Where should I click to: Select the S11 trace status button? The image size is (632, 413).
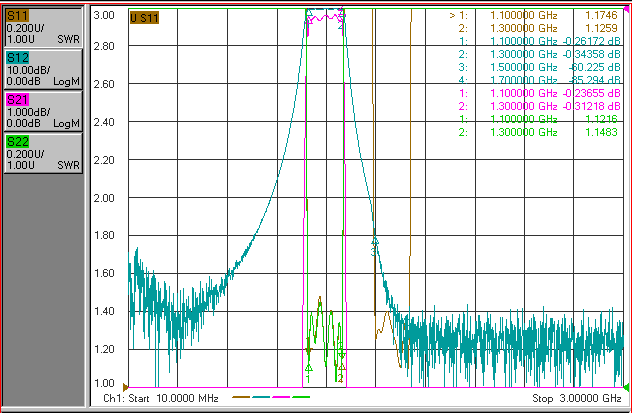coord(43,27)
